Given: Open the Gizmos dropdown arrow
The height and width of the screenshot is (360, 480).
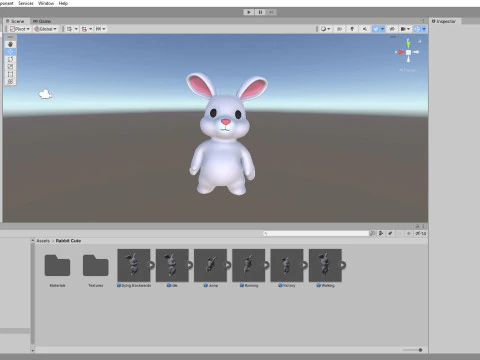Looking at the screenshot, I should 424,29.
